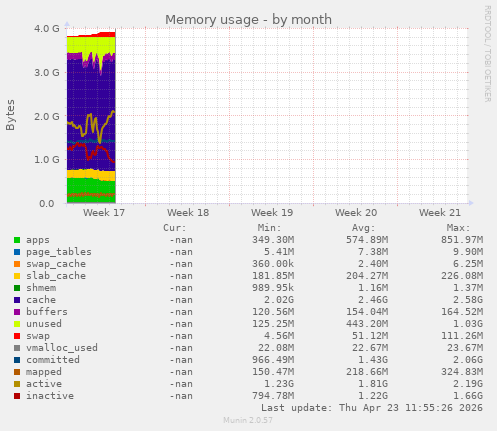Image resolution: width=497 pixels, height=431 pixels.
Task: Click the stacked memory graph area in Week 17
Action: click(x=91, y=117)
